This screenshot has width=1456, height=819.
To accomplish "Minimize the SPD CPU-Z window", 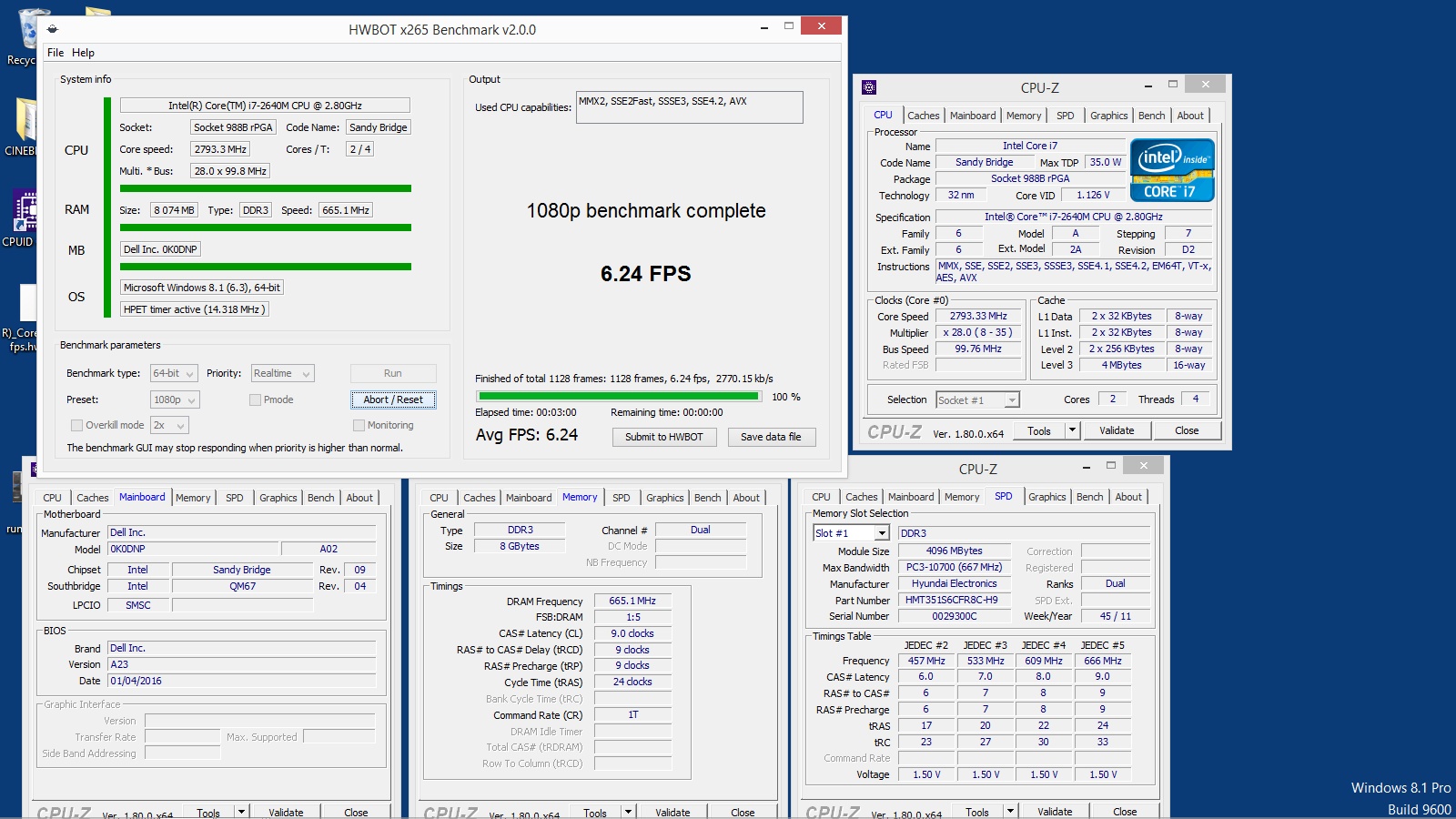I will (1087, 466).
